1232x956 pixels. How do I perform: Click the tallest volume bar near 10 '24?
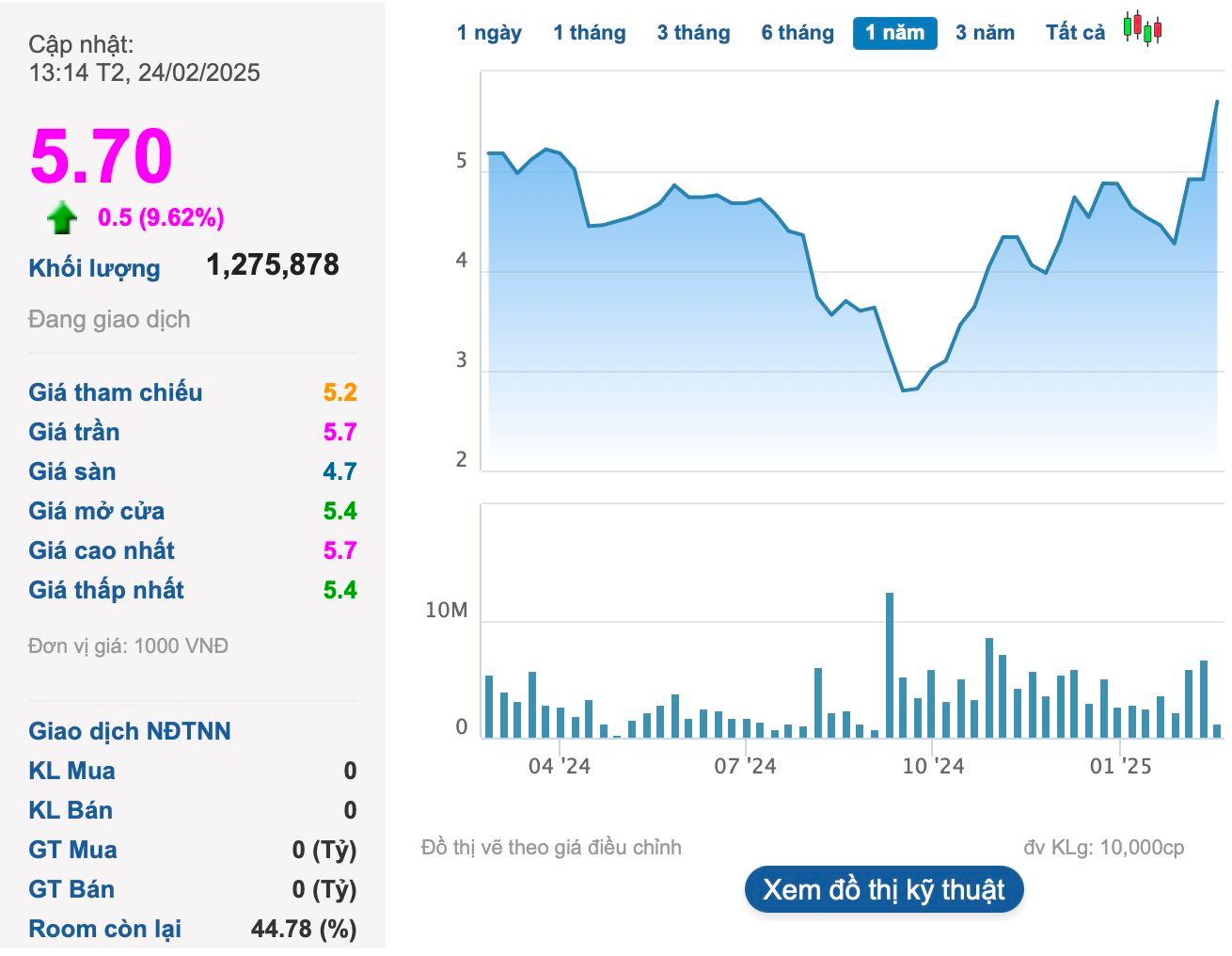point(890,665)
